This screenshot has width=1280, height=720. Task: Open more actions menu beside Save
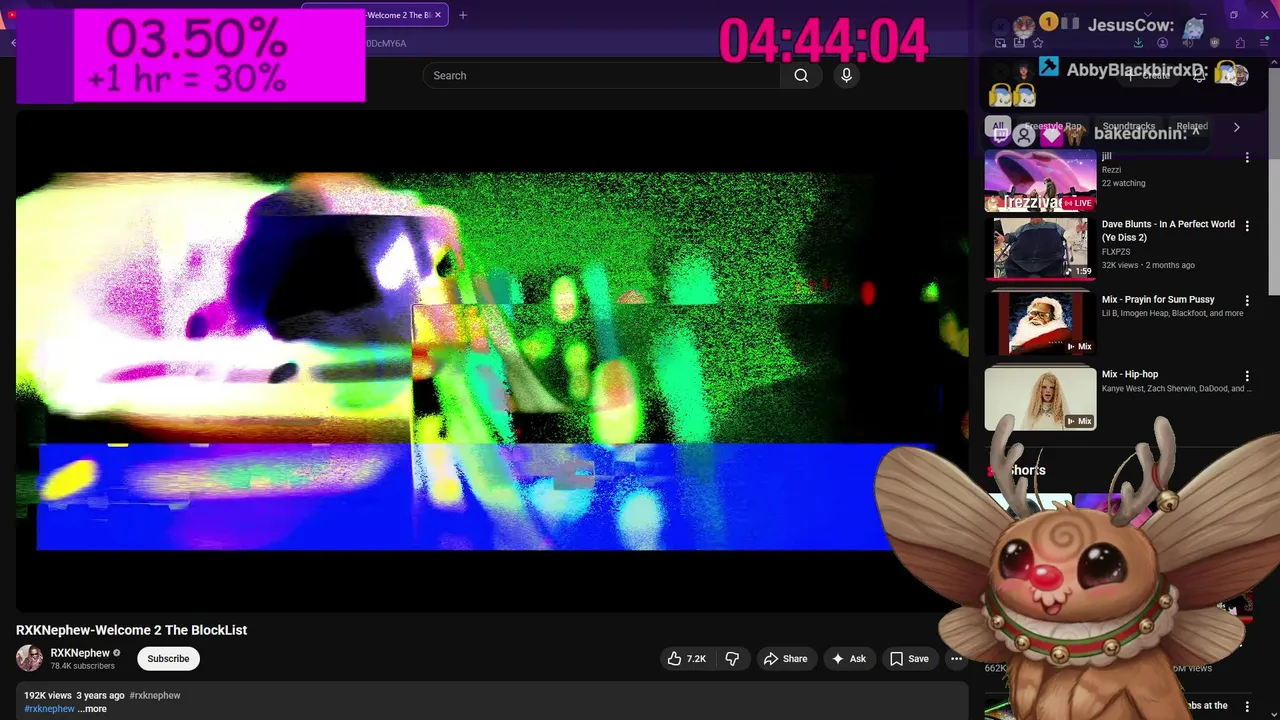tap(956, 658)
